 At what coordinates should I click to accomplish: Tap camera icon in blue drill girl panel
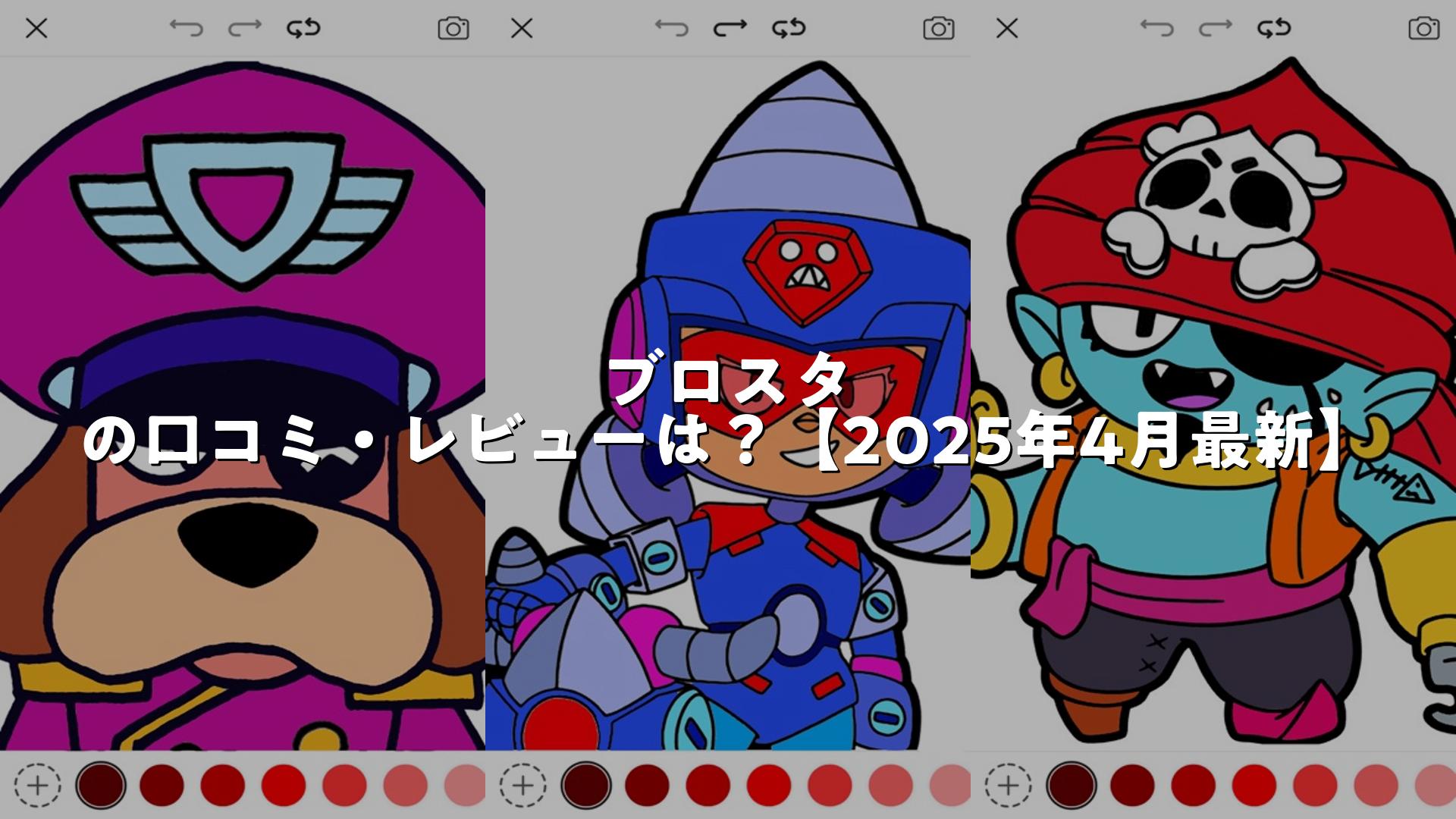[x=939, y=29]
